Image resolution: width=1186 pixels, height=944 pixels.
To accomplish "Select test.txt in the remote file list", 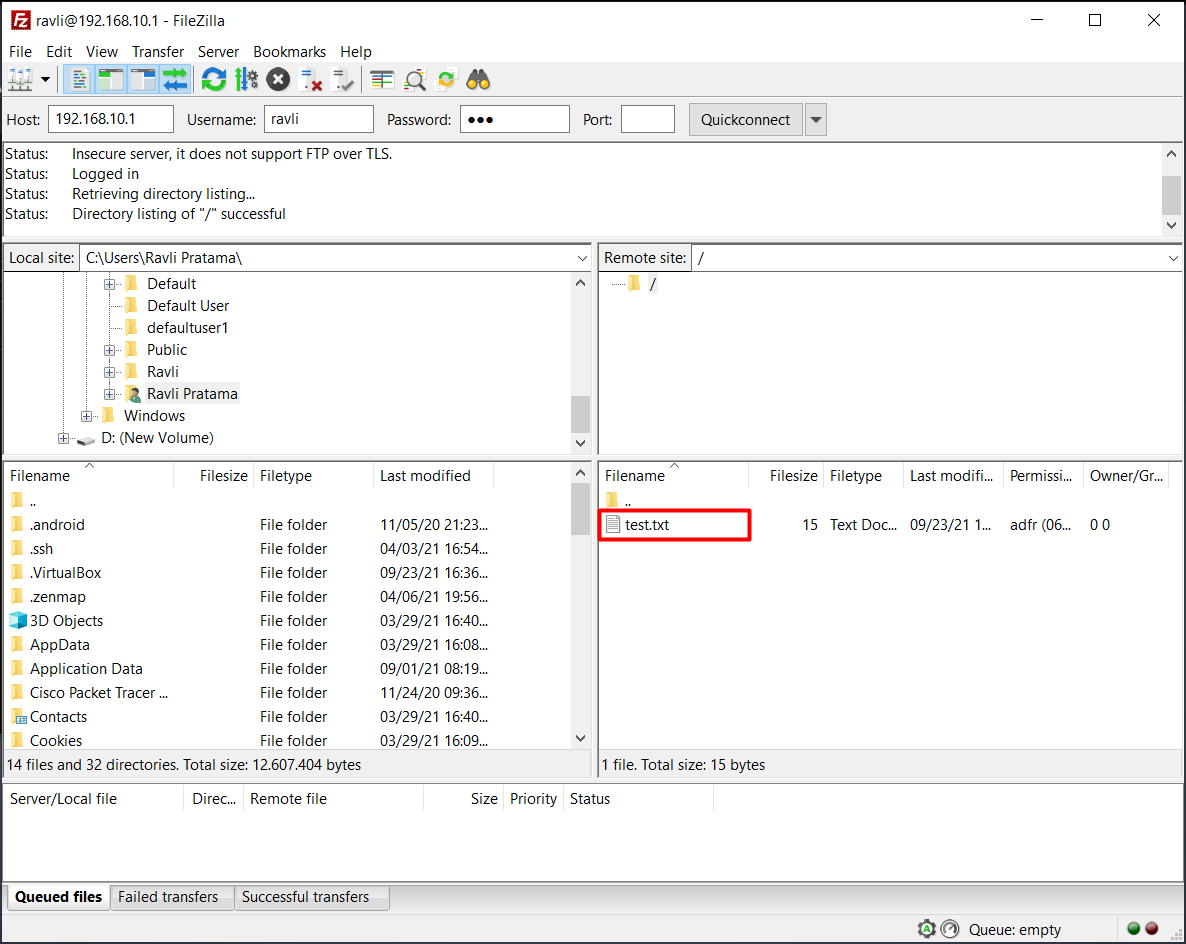I will pyautogui.click(x=647, y=525).
